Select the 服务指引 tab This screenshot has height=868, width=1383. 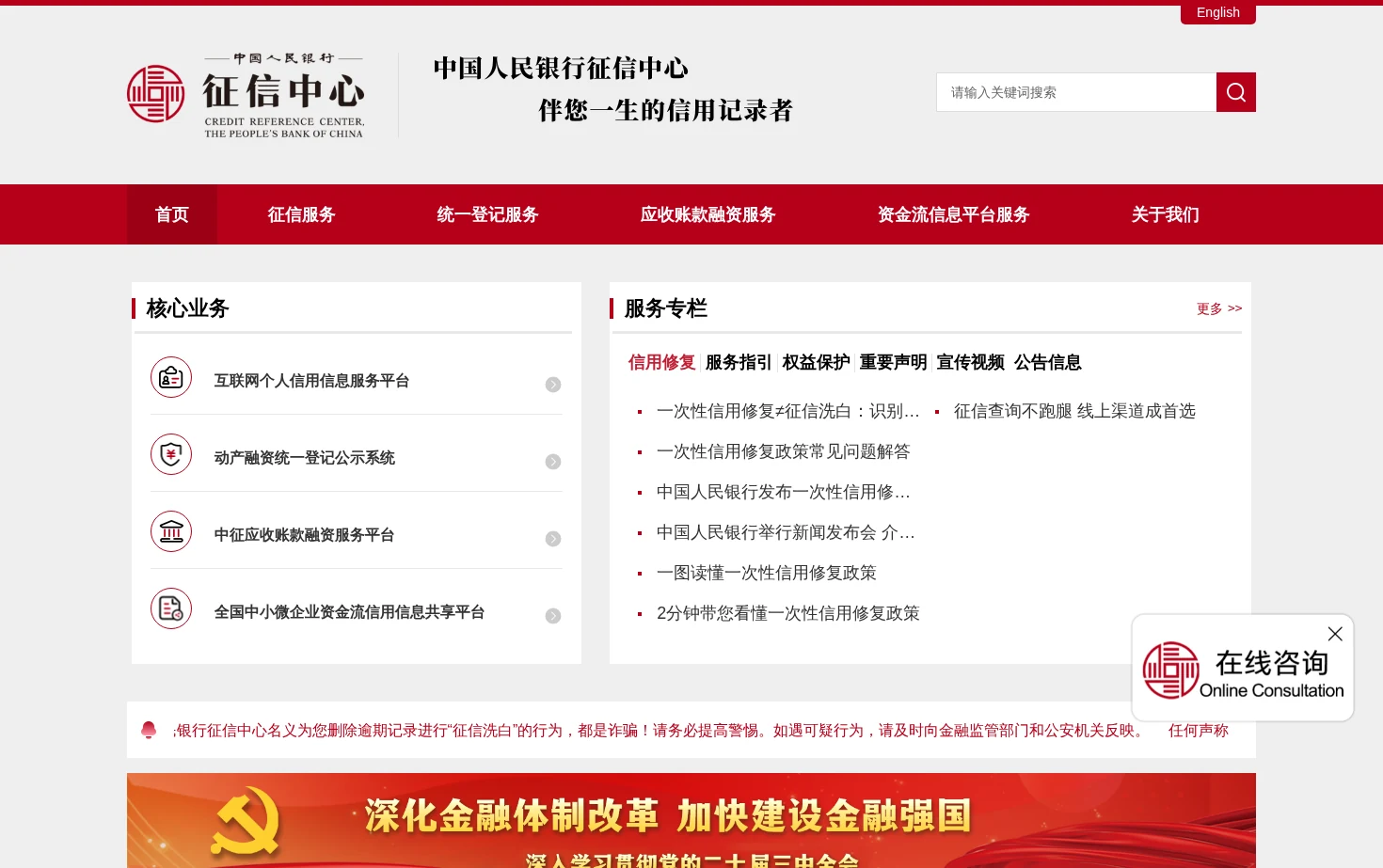pyautogui.click(x=739, y=362)
